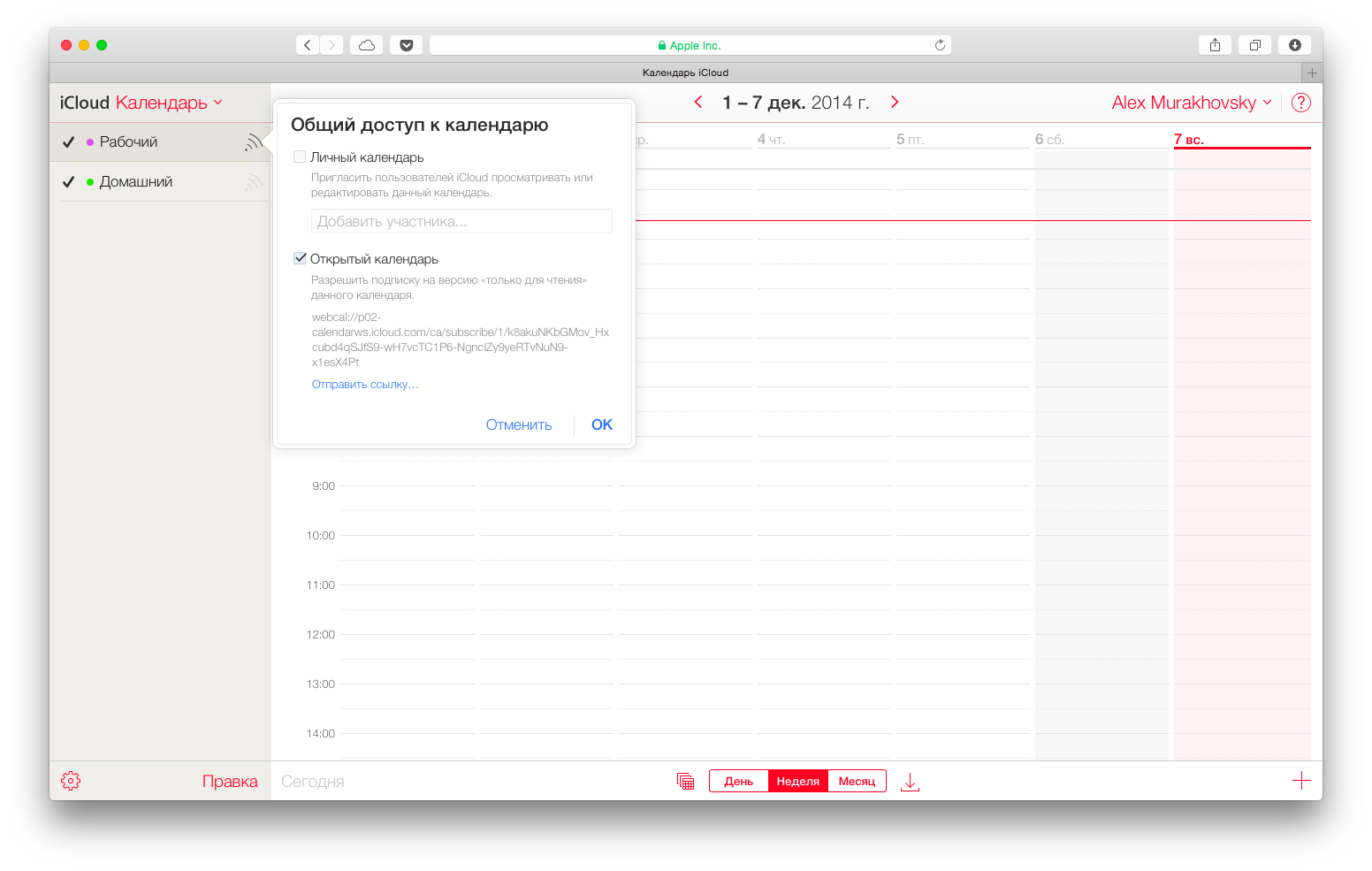Select the Домашний calendar name

click(136, 181)
